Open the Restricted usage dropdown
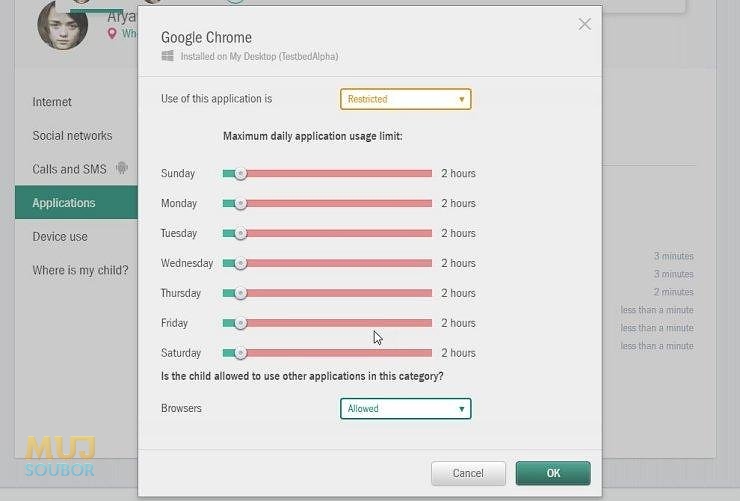740x501 pixels. (x=405, y=99)
